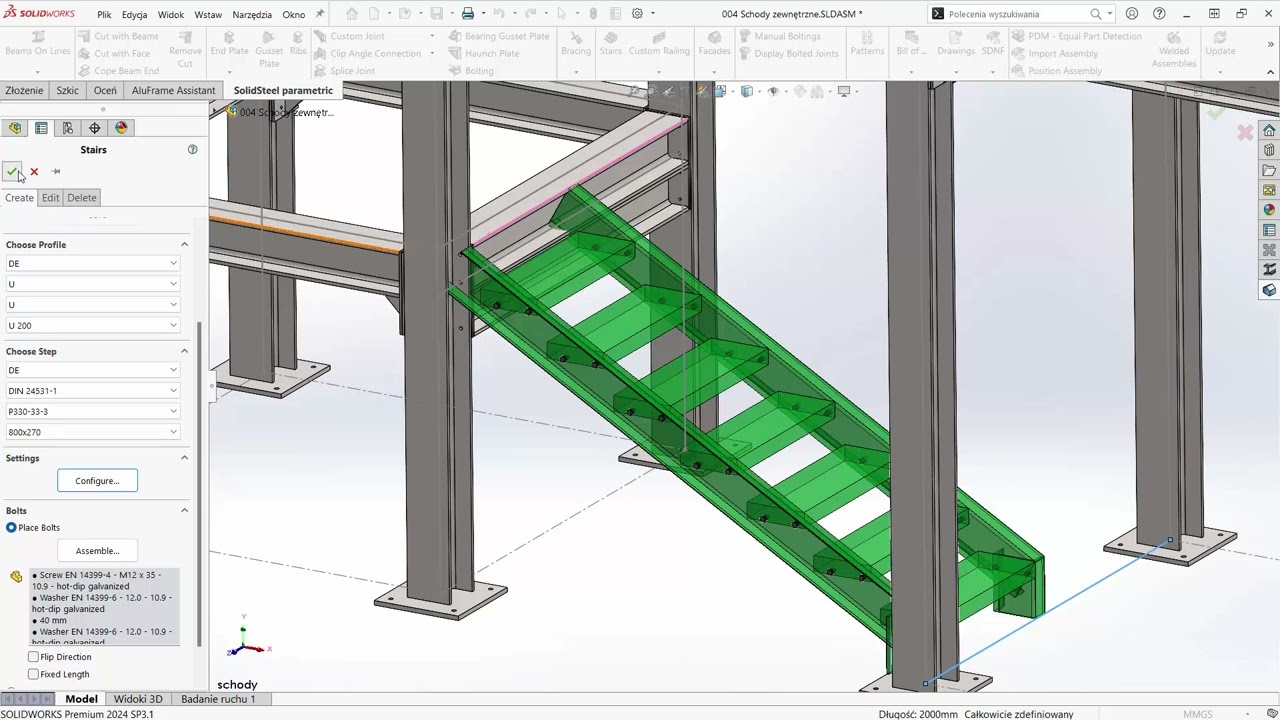This screenshot has width=1280, height=720.
Task: Open the Widoki 3D bottom tab
Action: (x=138, y=699)
